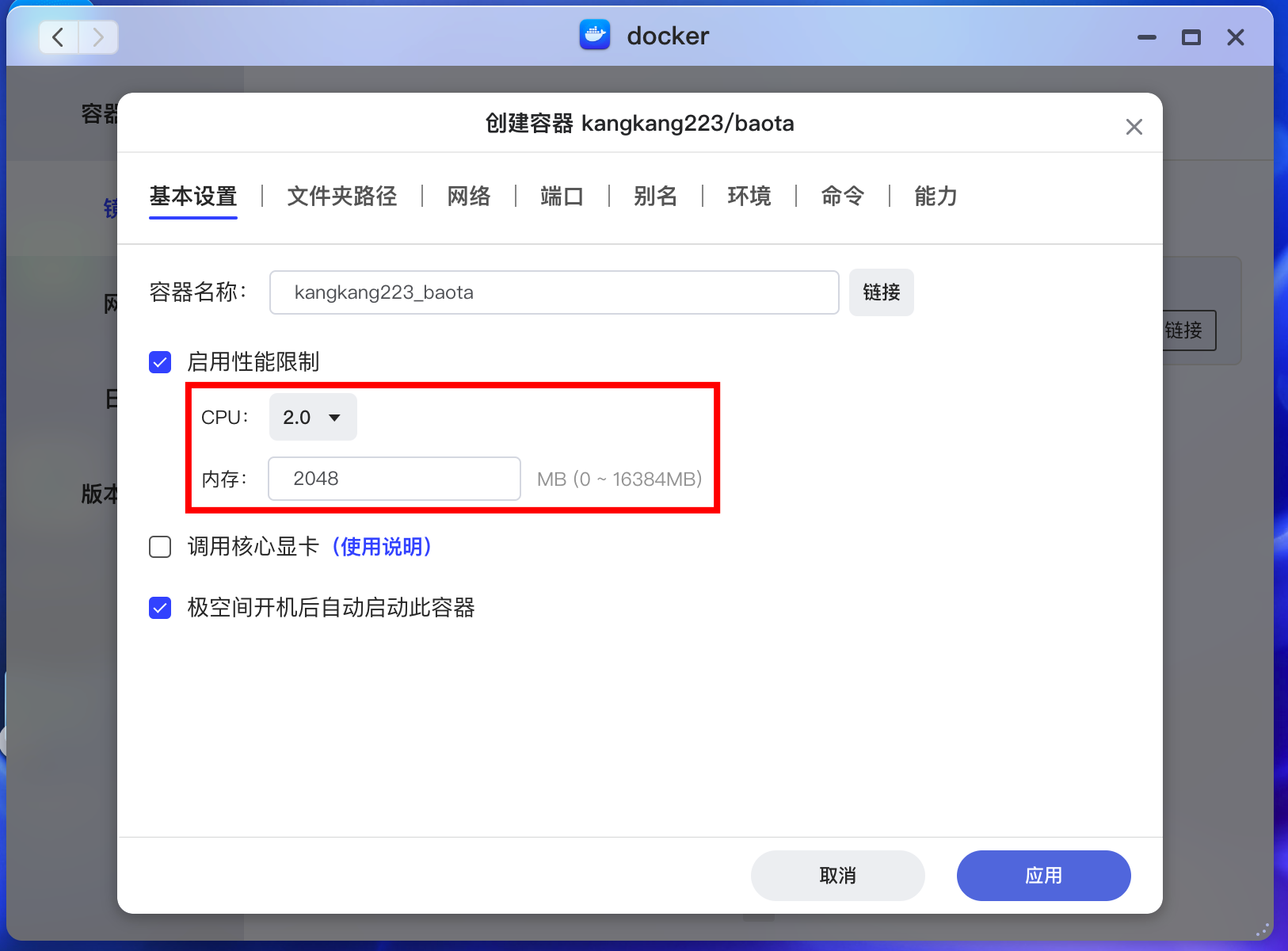
Task: Close the create container dialog
Action: 1134,127
